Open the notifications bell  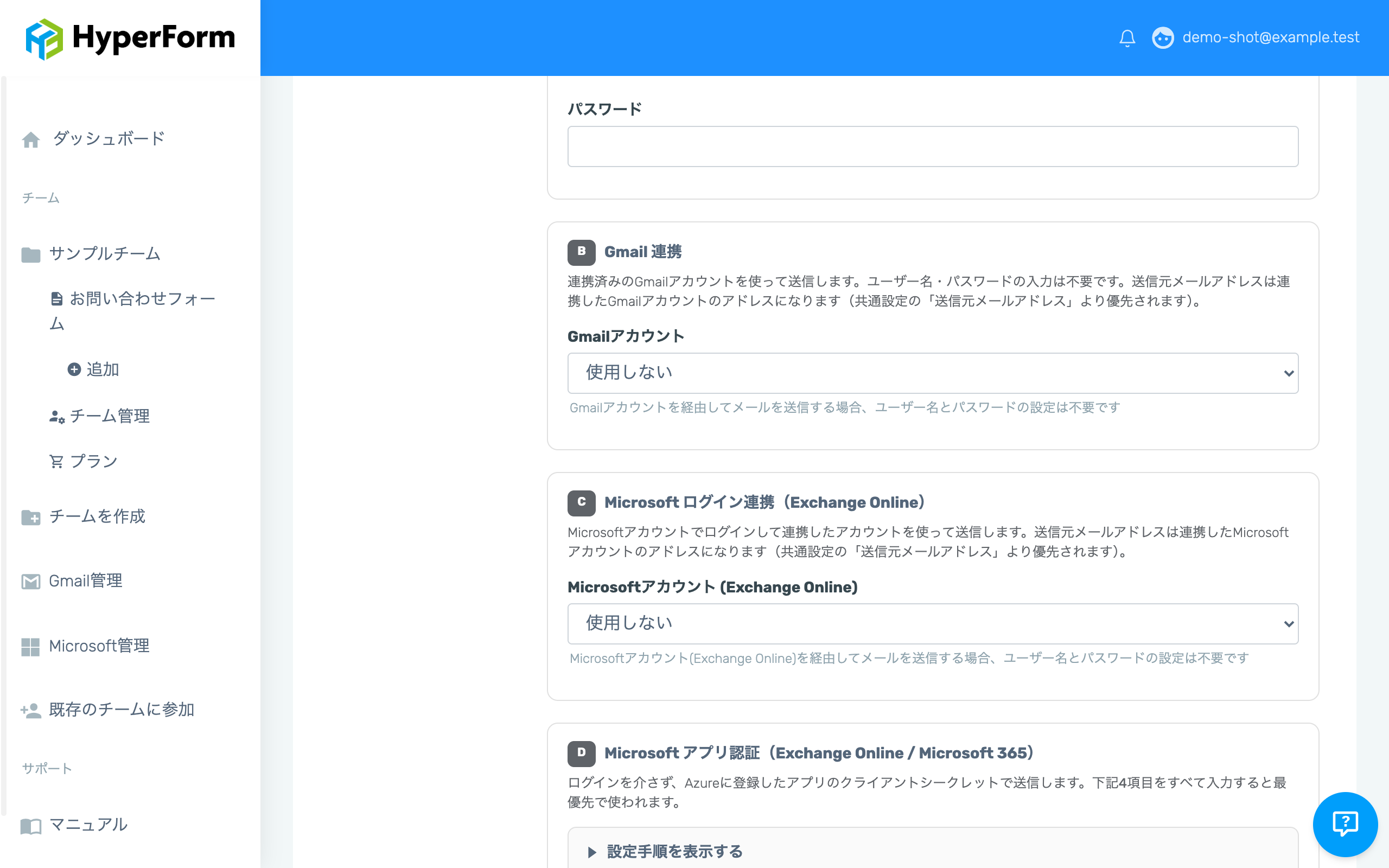1127,38
